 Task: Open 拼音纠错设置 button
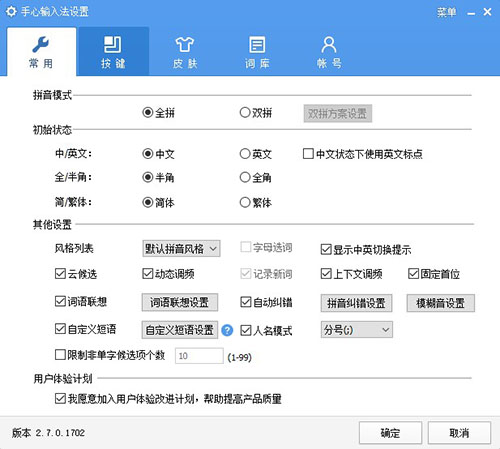[x=356, y=303]
